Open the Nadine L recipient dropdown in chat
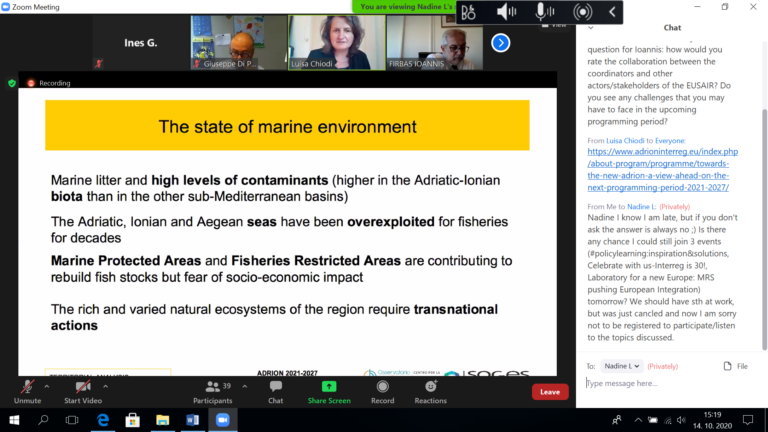Screen dimensions: 768x432 pyautogui.click(x=623, y=366)
